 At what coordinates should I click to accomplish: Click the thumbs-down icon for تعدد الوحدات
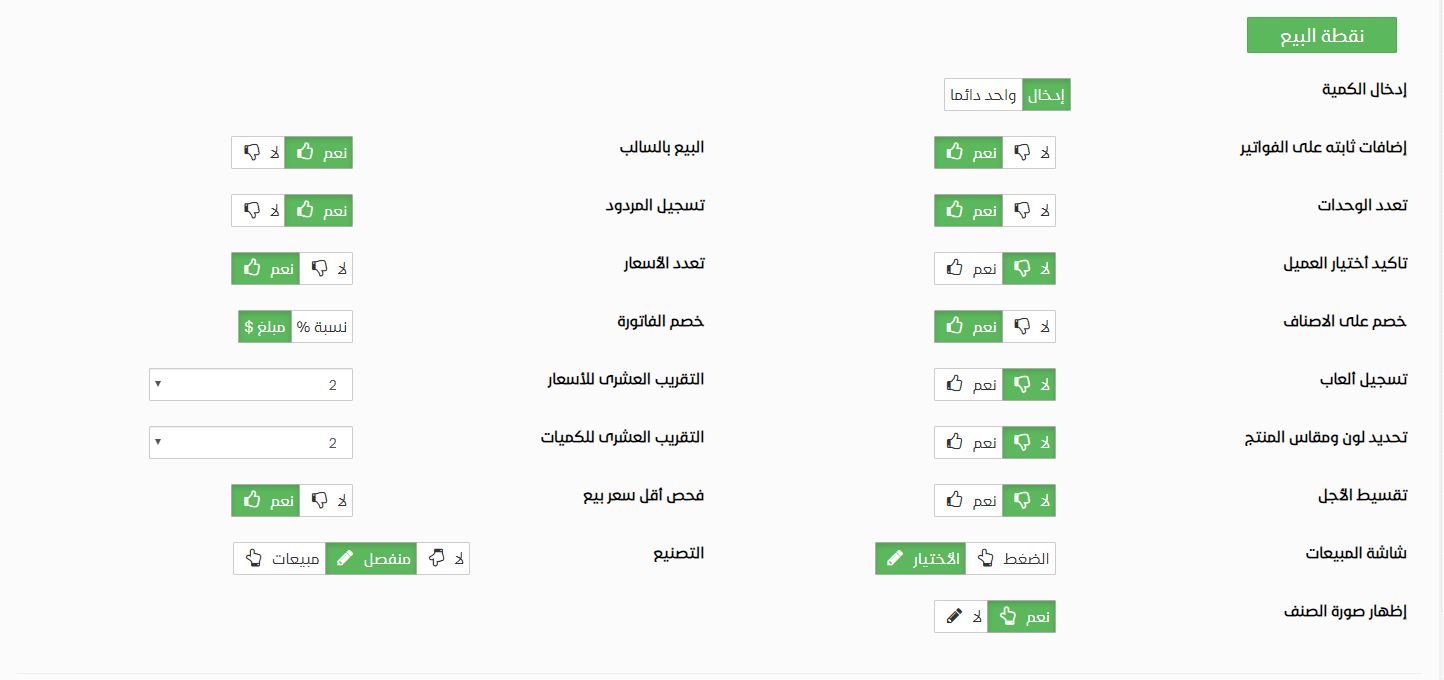point(1022,211)
